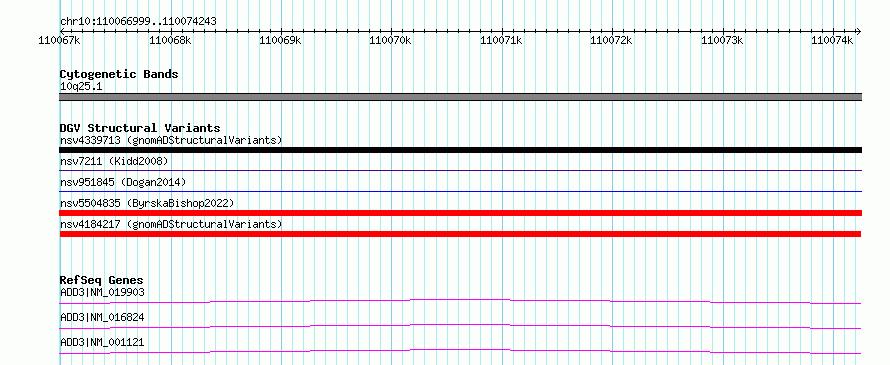Screen dimensions: 890x365
Task: Click the red nsv4184217 variant bar
Action: (460, 234)
